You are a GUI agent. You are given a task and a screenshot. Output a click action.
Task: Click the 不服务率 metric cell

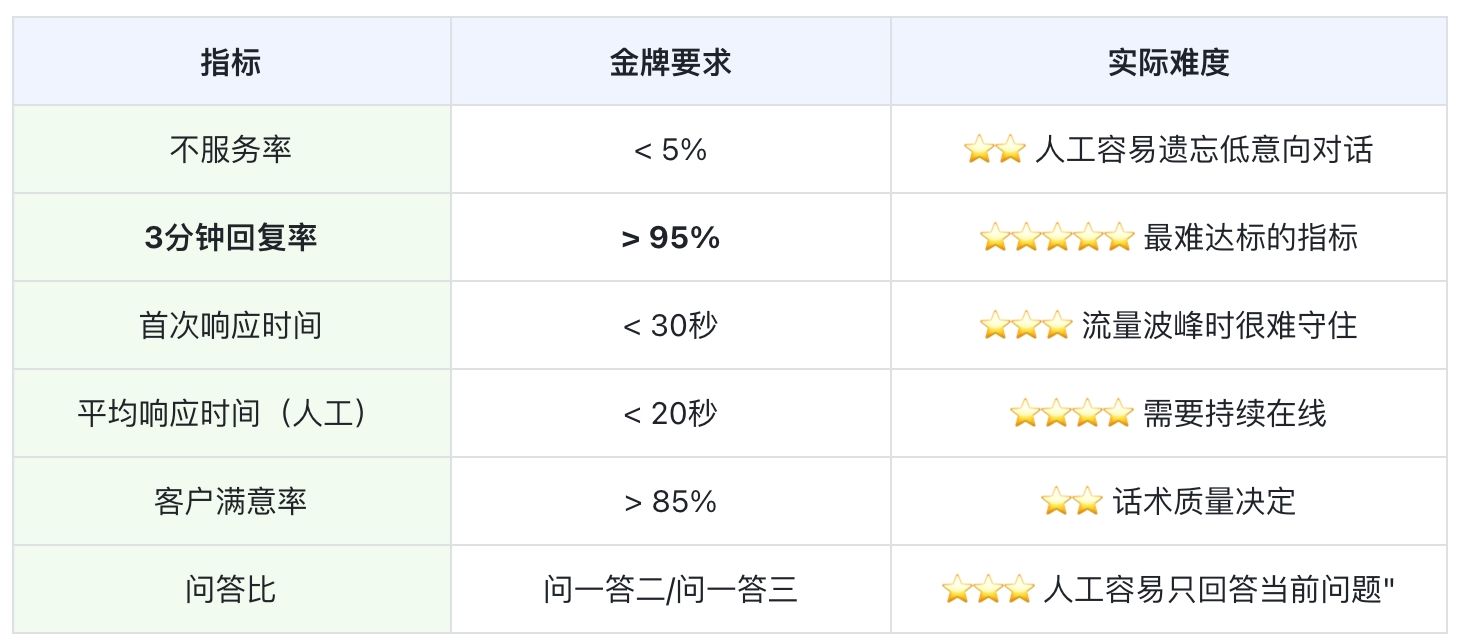[x=231, y=150]
